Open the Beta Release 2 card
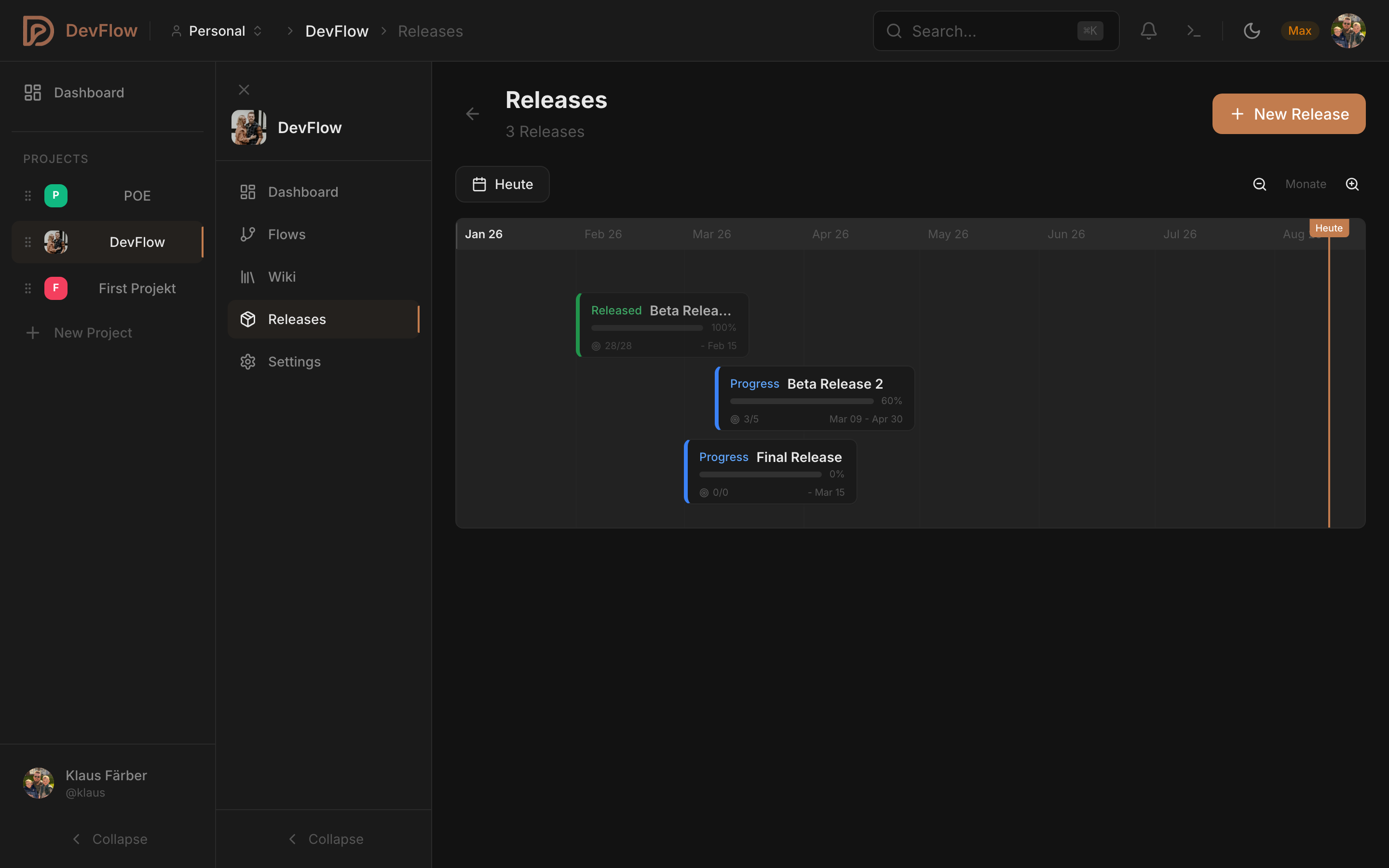Screen dimensions: 1389x868 [x=815, y=398]
